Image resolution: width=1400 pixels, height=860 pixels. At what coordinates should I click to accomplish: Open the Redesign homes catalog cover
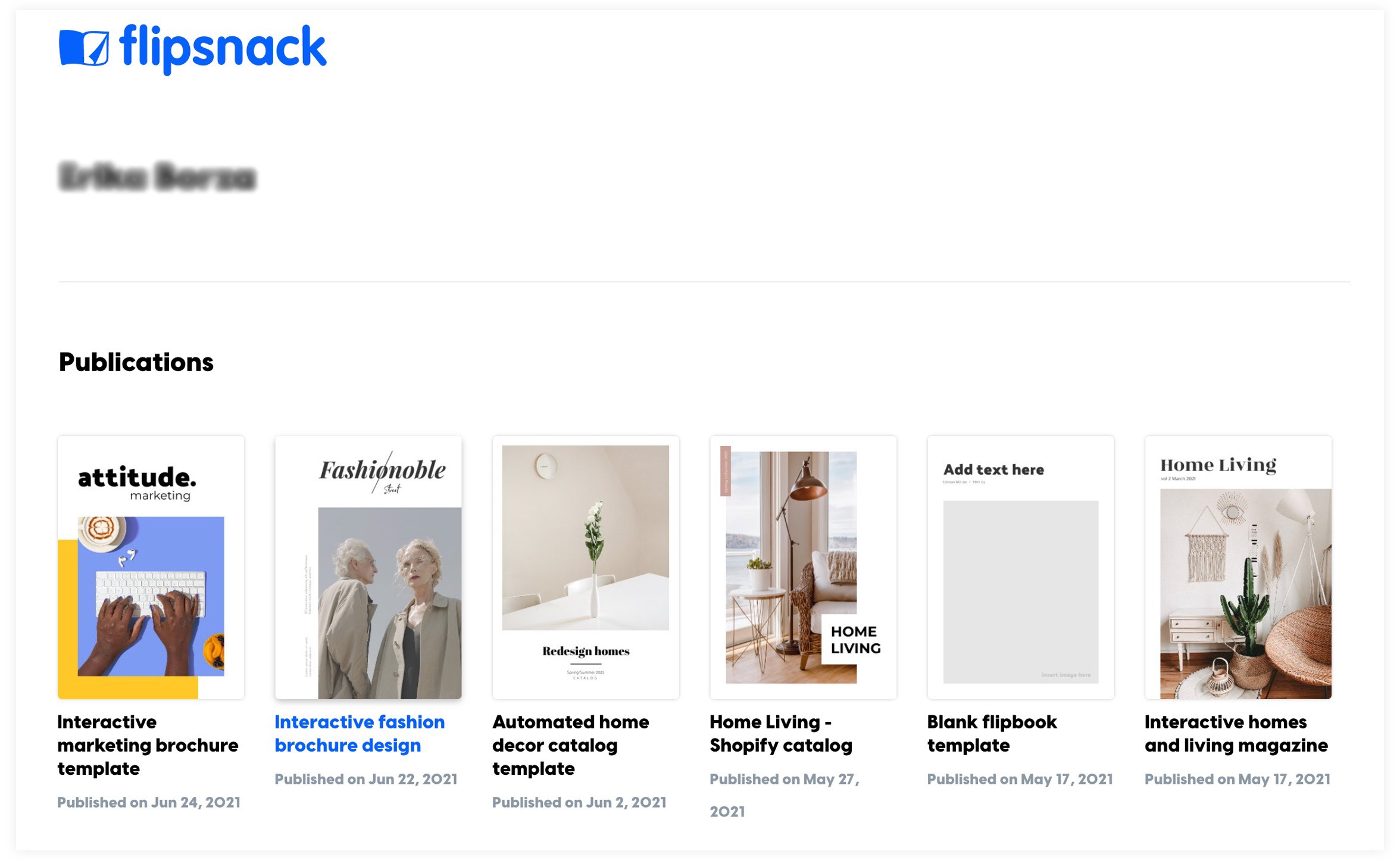pyautogui.click(x=586, y=568)
